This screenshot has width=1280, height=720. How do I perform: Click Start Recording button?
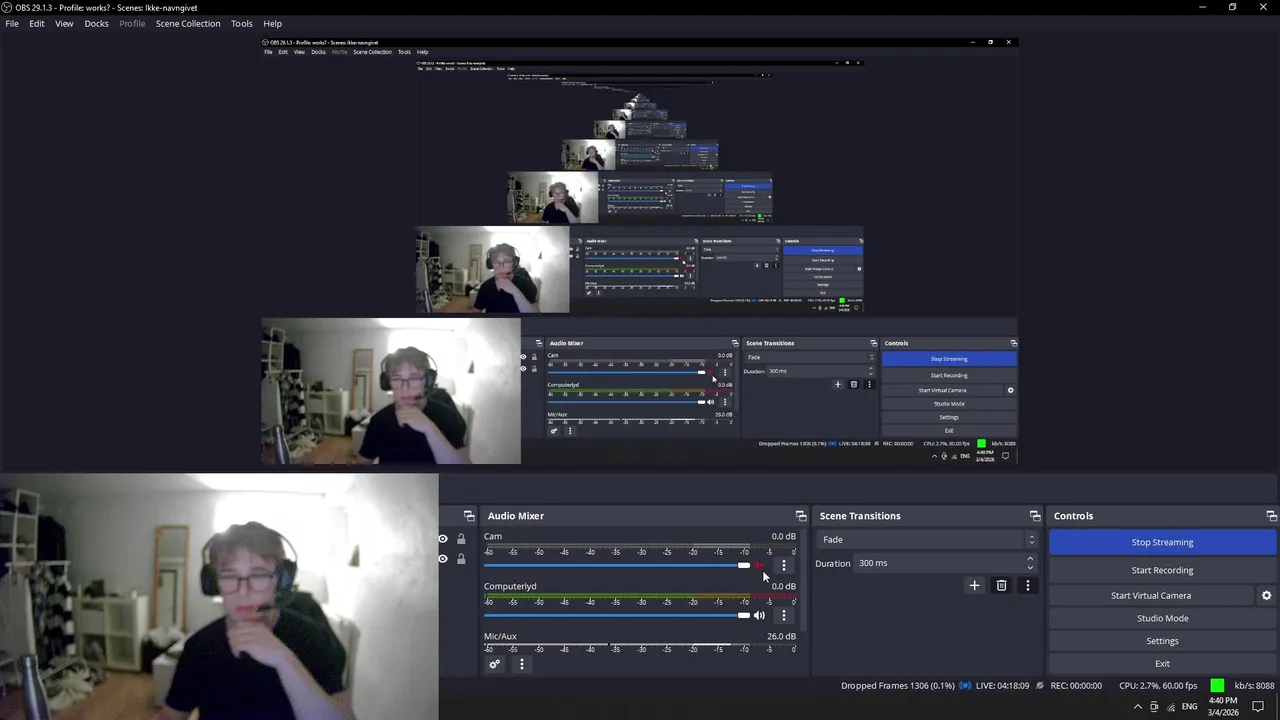[1162, 570]
